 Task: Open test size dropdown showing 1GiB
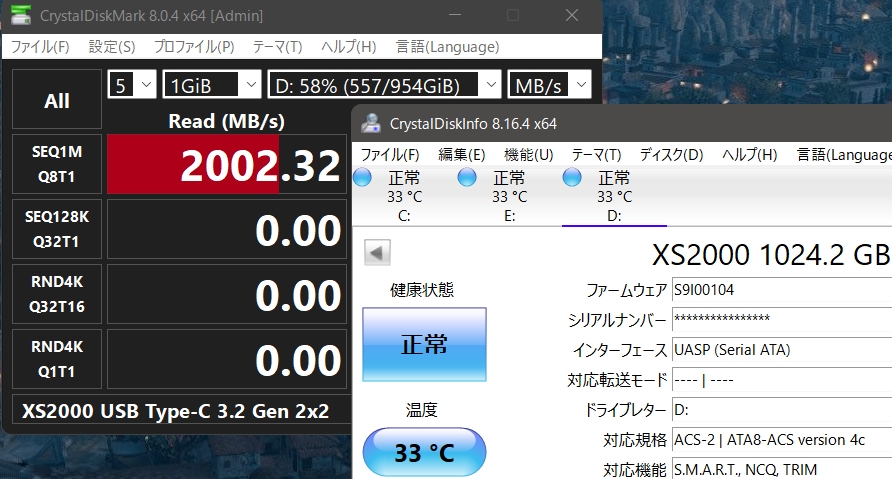(212, 85)
